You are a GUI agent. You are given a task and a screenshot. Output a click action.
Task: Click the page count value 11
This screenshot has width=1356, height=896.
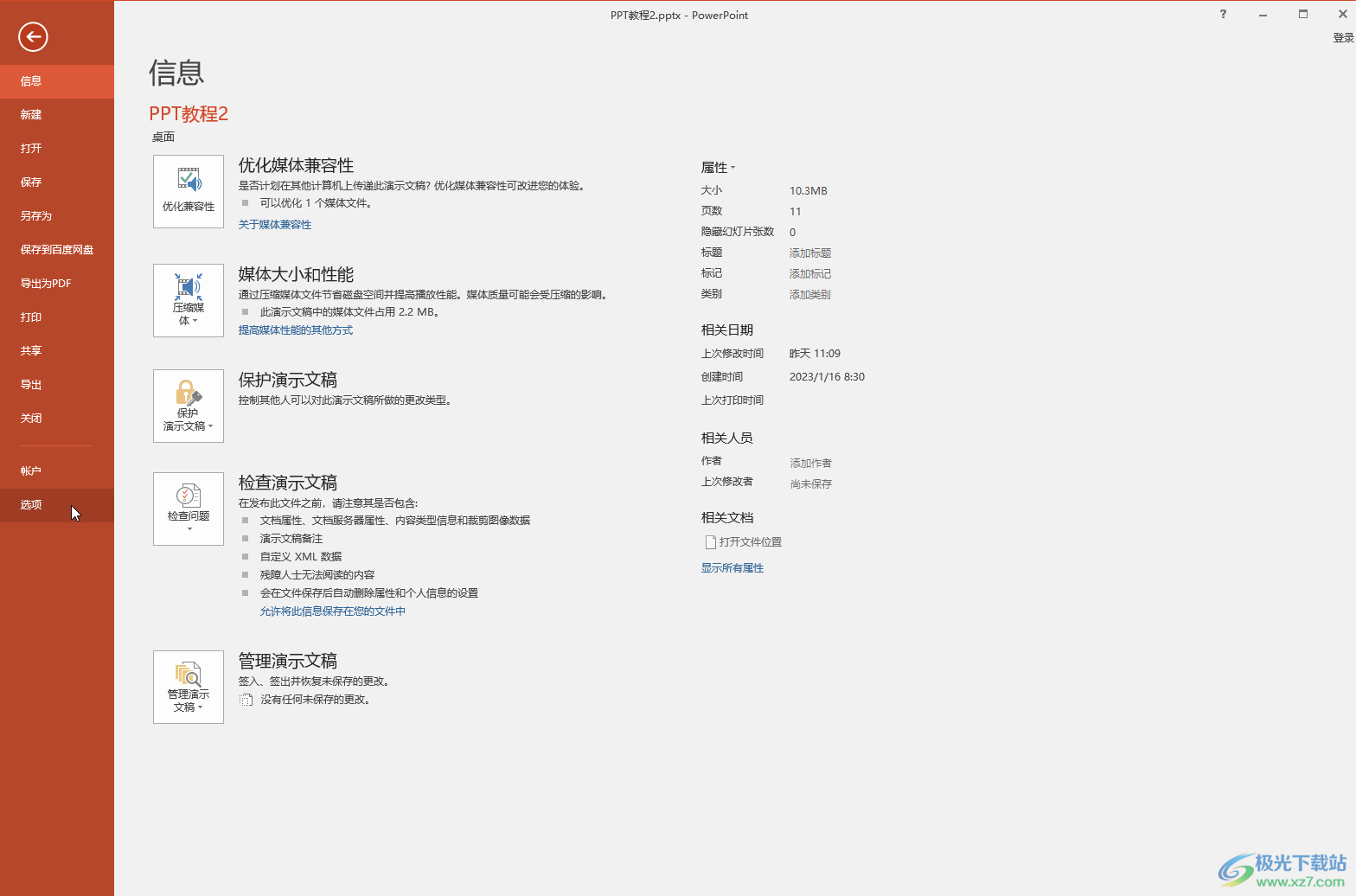(x=796, y=212)
